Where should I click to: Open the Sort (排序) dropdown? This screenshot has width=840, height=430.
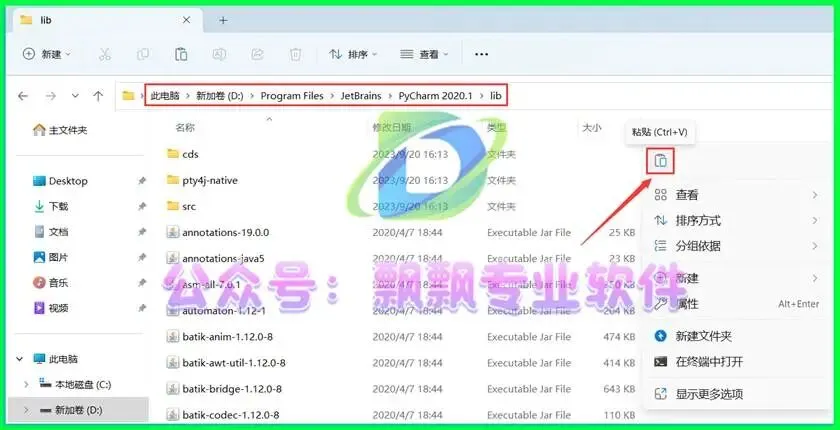[354, 54]
